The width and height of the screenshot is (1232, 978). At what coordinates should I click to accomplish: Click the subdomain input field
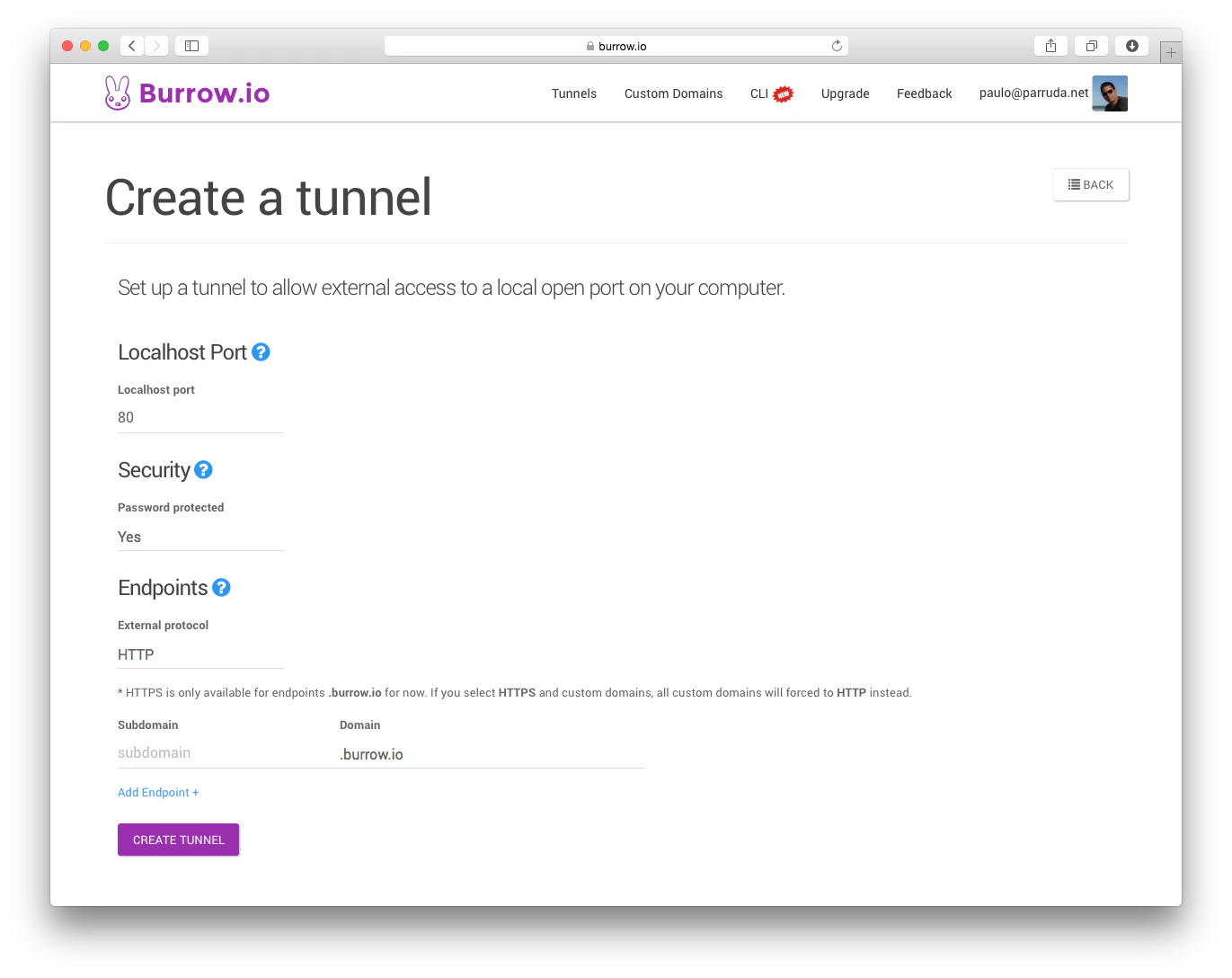pos(198,753)
